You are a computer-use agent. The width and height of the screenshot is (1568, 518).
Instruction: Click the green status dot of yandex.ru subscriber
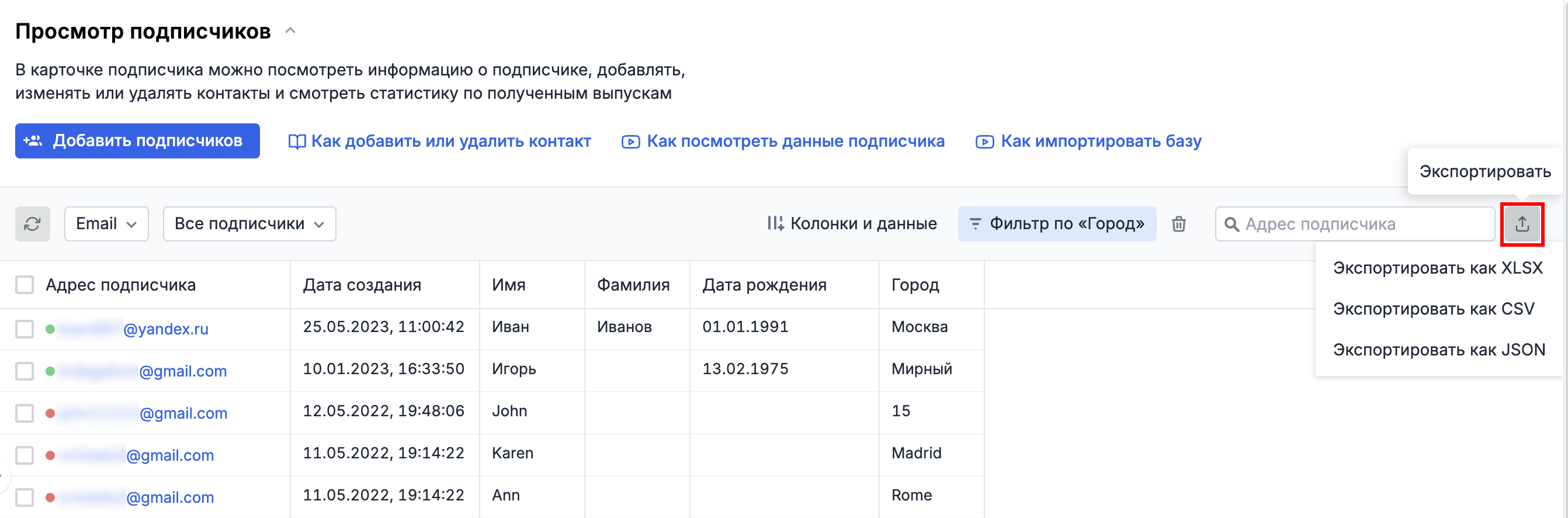(50, 330)
